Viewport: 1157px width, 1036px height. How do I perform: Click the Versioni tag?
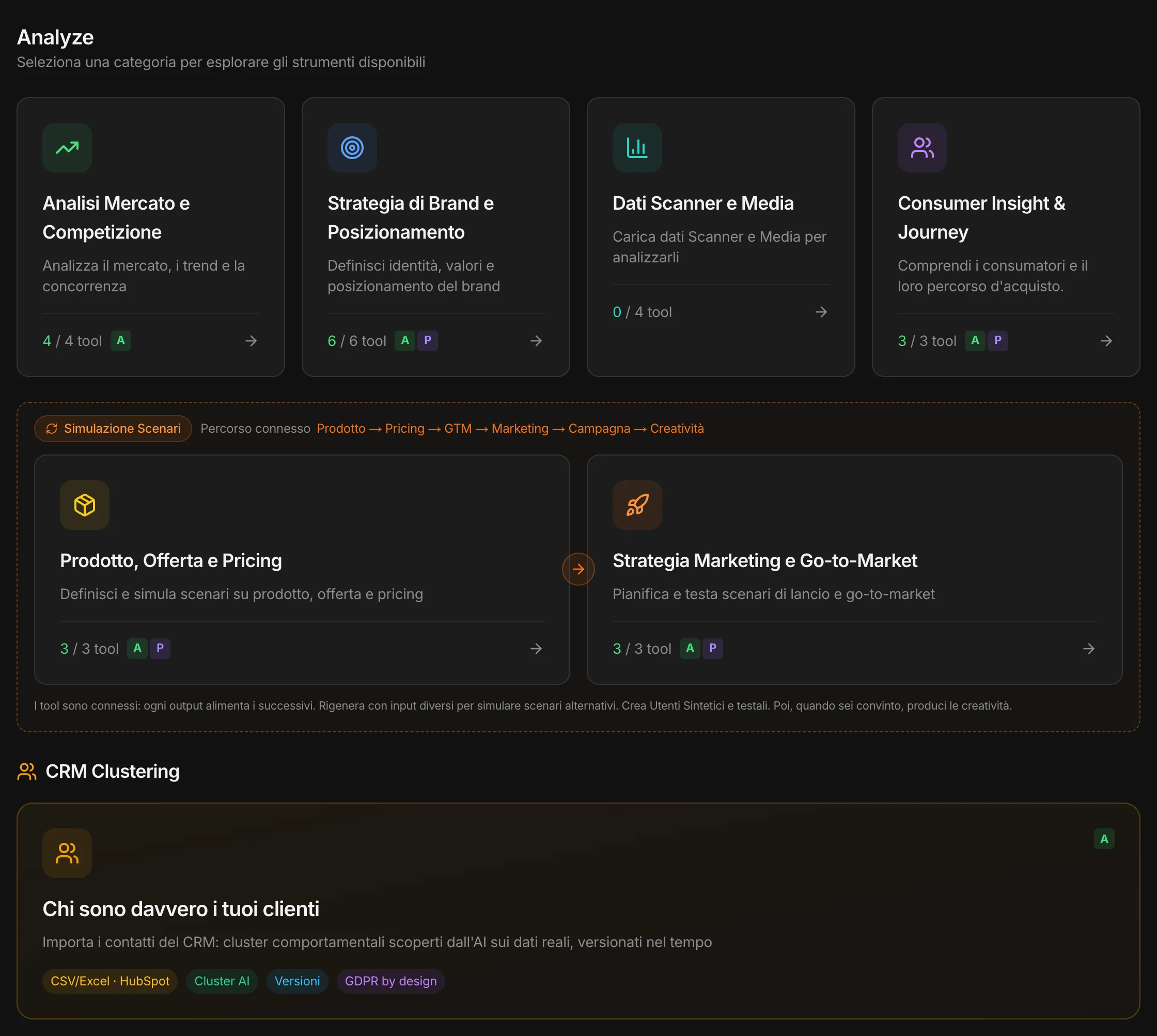(297, 981)
